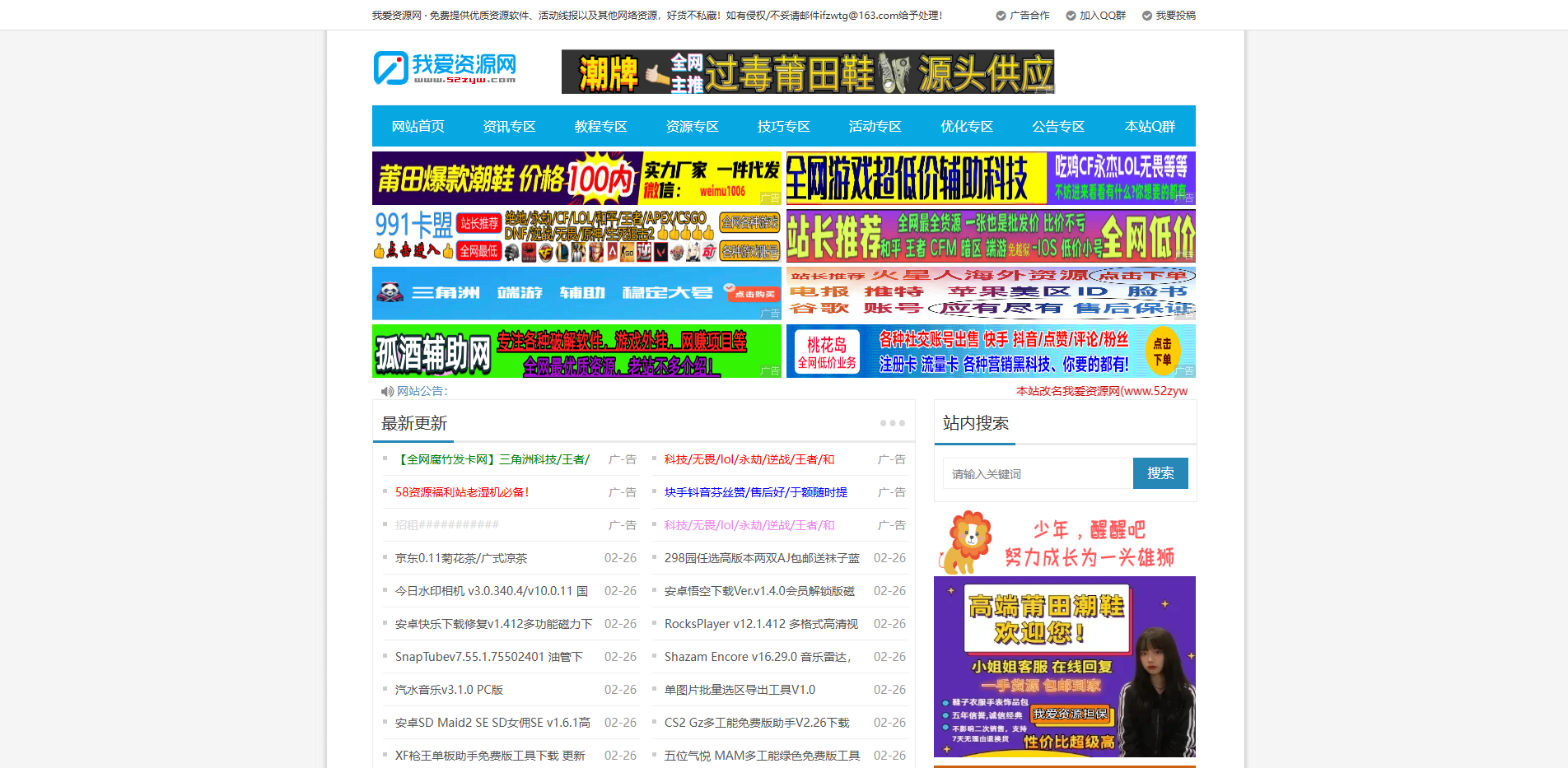This screenshot has width=1568, height=768.
Task: Click the 991卡盟 banner advertisement
Action: 576,235
